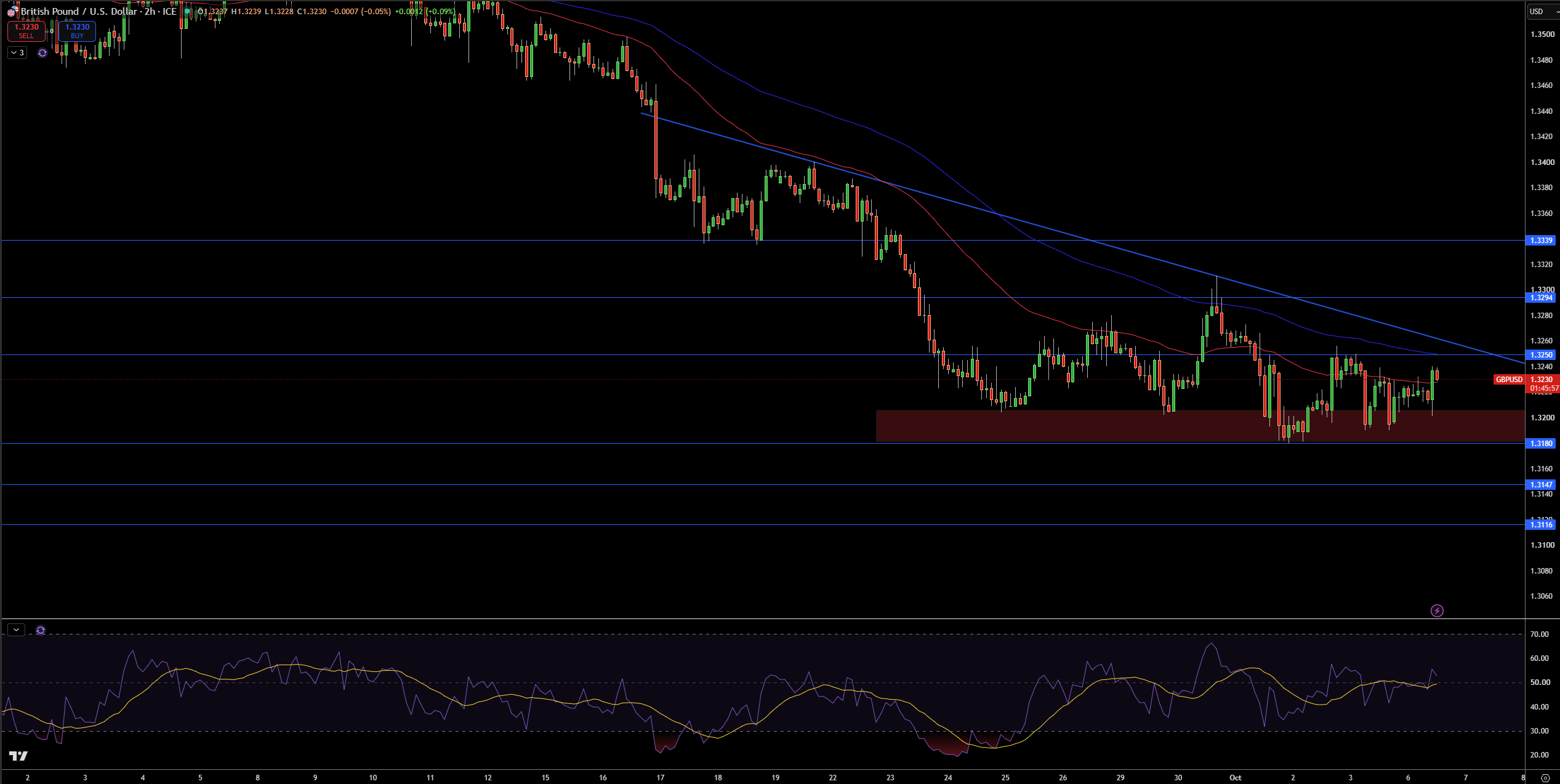Open the USD currency dropdown on price scale
This screenshot has height=784, width=1560.
pyautogui.click(x=1543, y=11)
